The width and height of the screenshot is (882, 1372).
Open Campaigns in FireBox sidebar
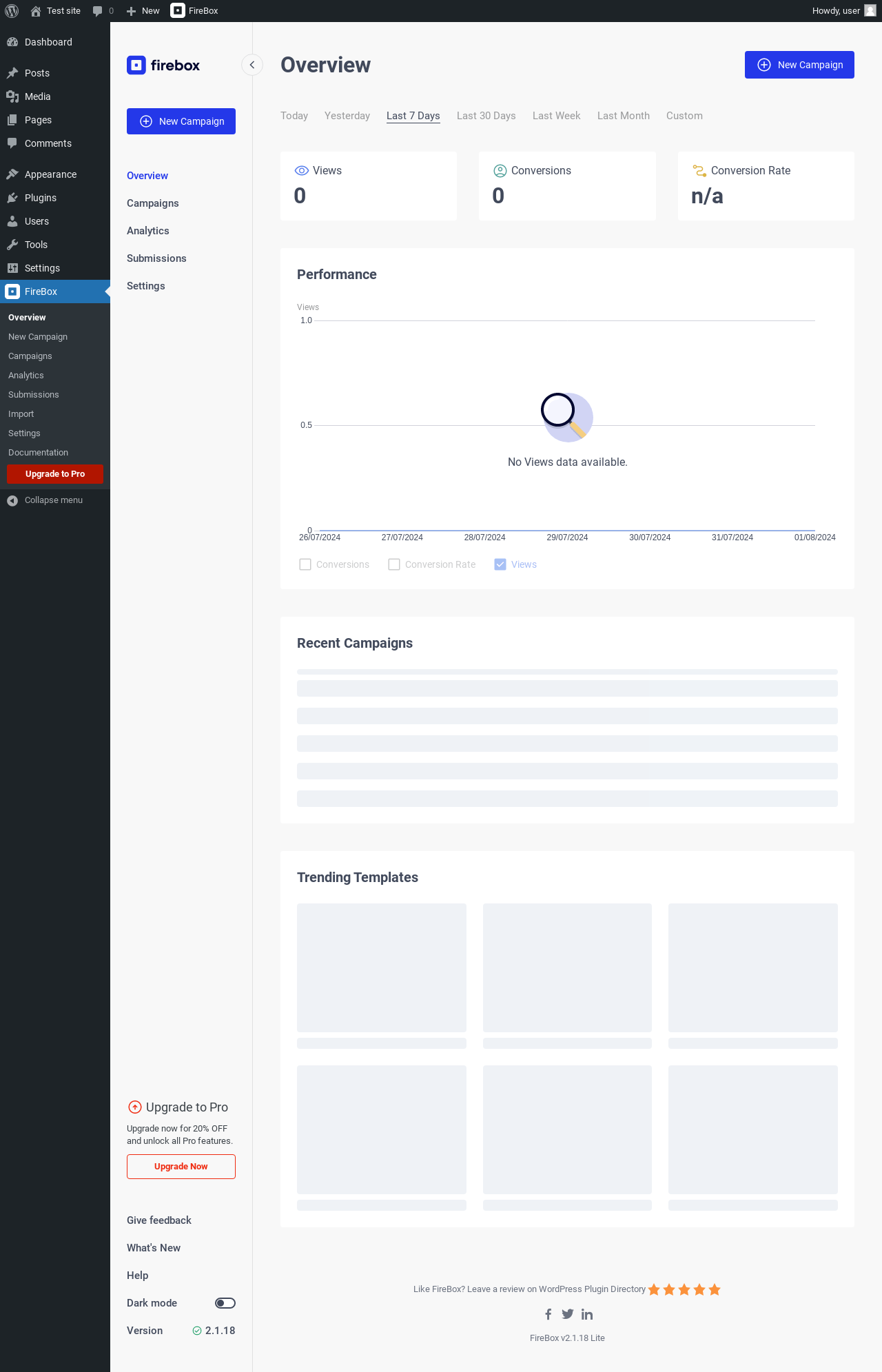[x=153, y=203]
